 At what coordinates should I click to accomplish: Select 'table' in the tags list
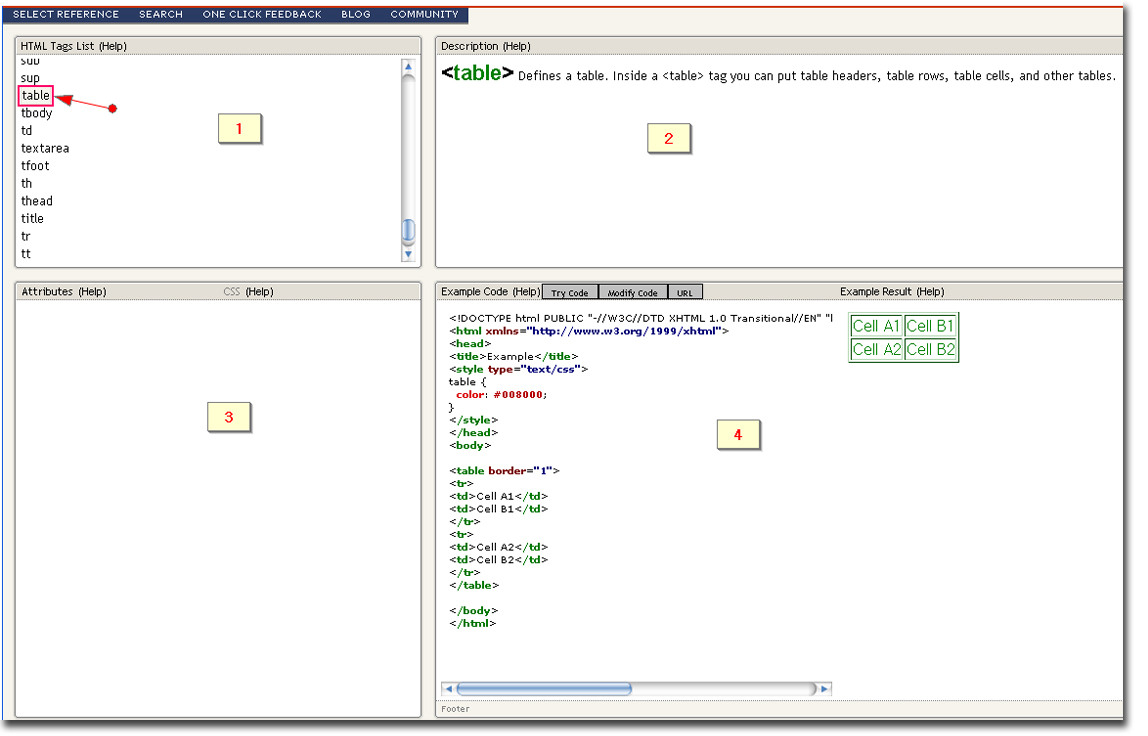36,96
